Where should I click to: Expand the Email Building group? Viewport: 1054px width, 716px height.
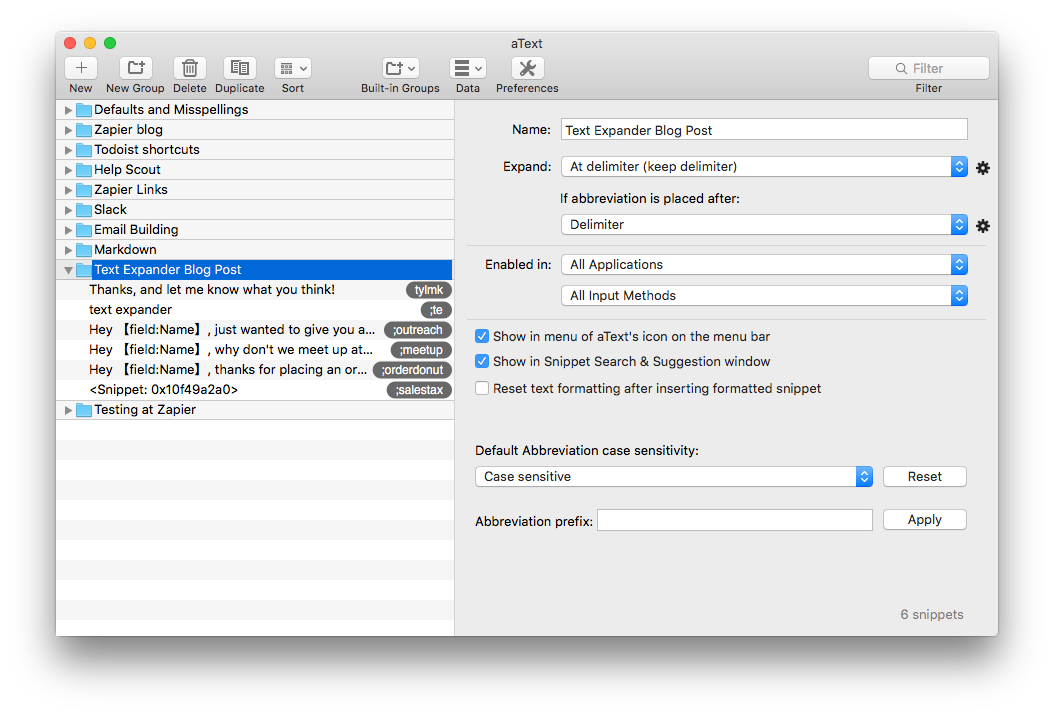[68, 230]
